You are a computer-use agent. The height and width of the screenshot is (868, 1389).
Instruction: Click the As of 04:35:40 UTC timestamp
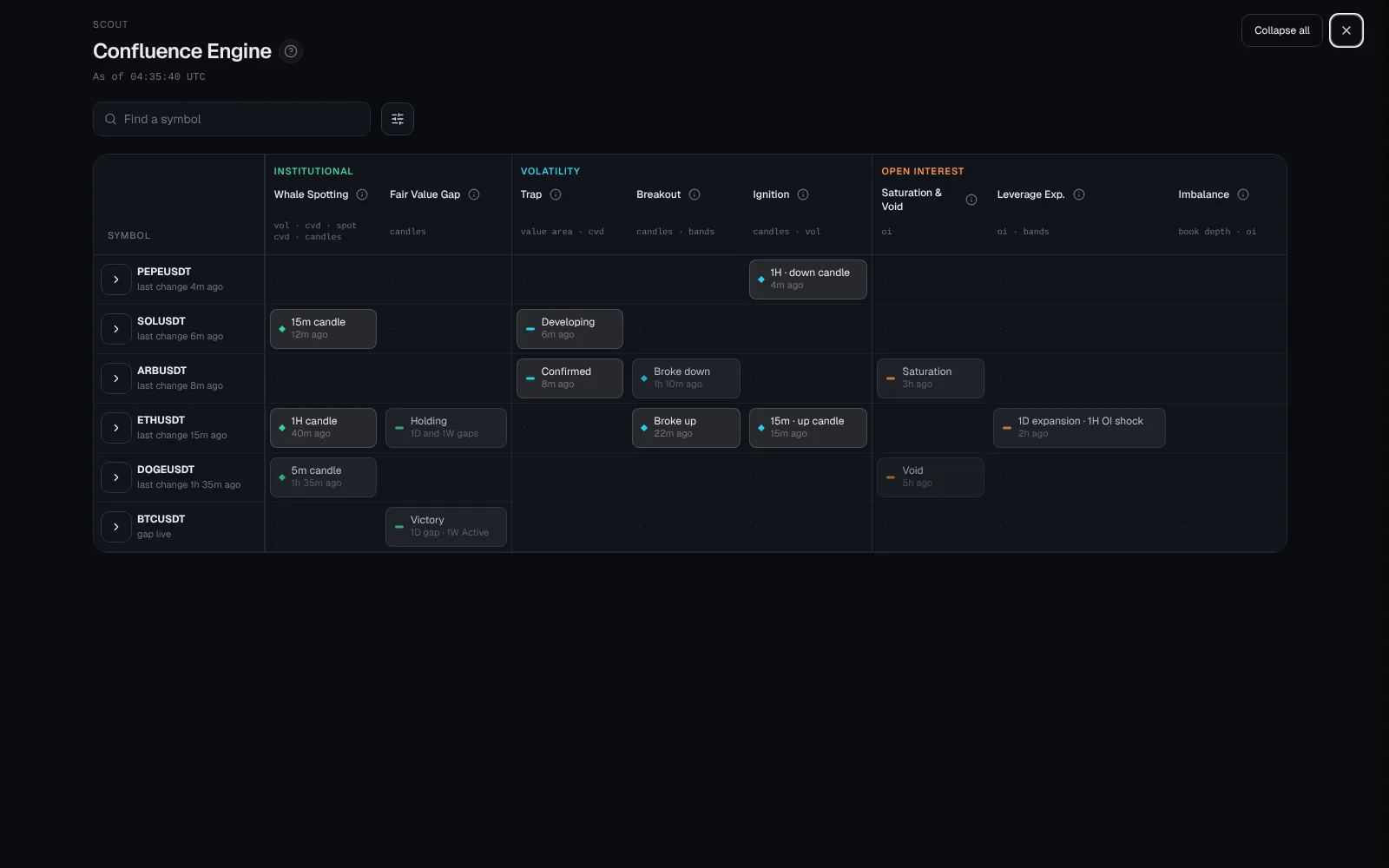click(149, 76)
